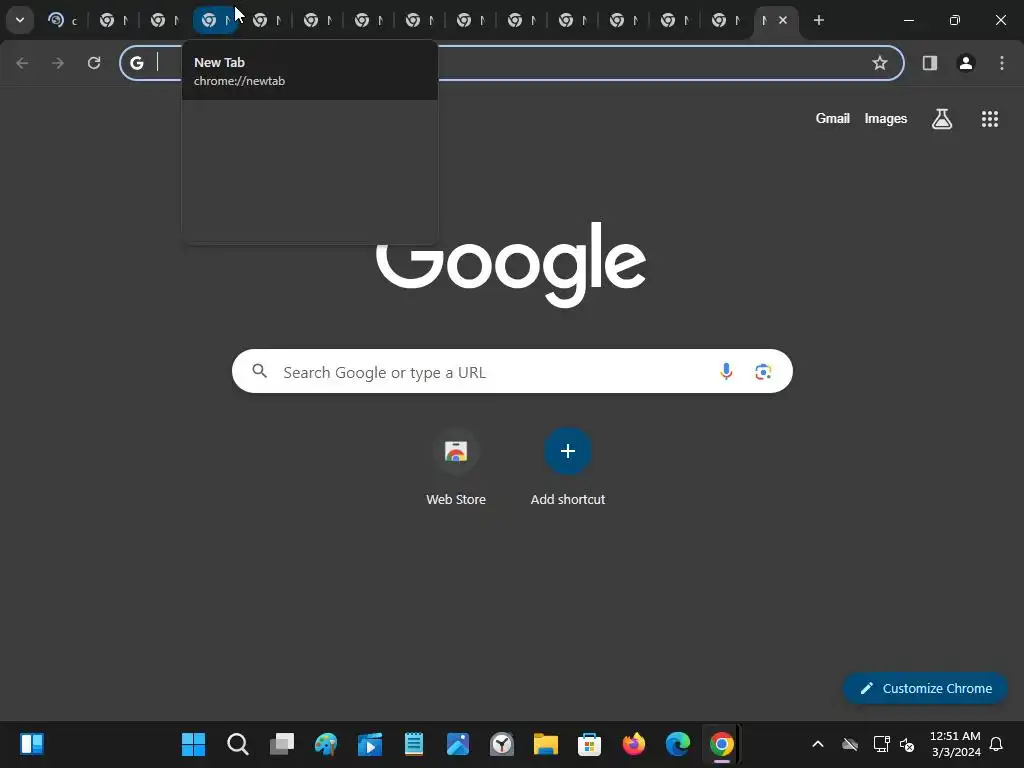Open Notepad from taskbar
This screenshot has width=1024, height=768.
coord(414,744)
